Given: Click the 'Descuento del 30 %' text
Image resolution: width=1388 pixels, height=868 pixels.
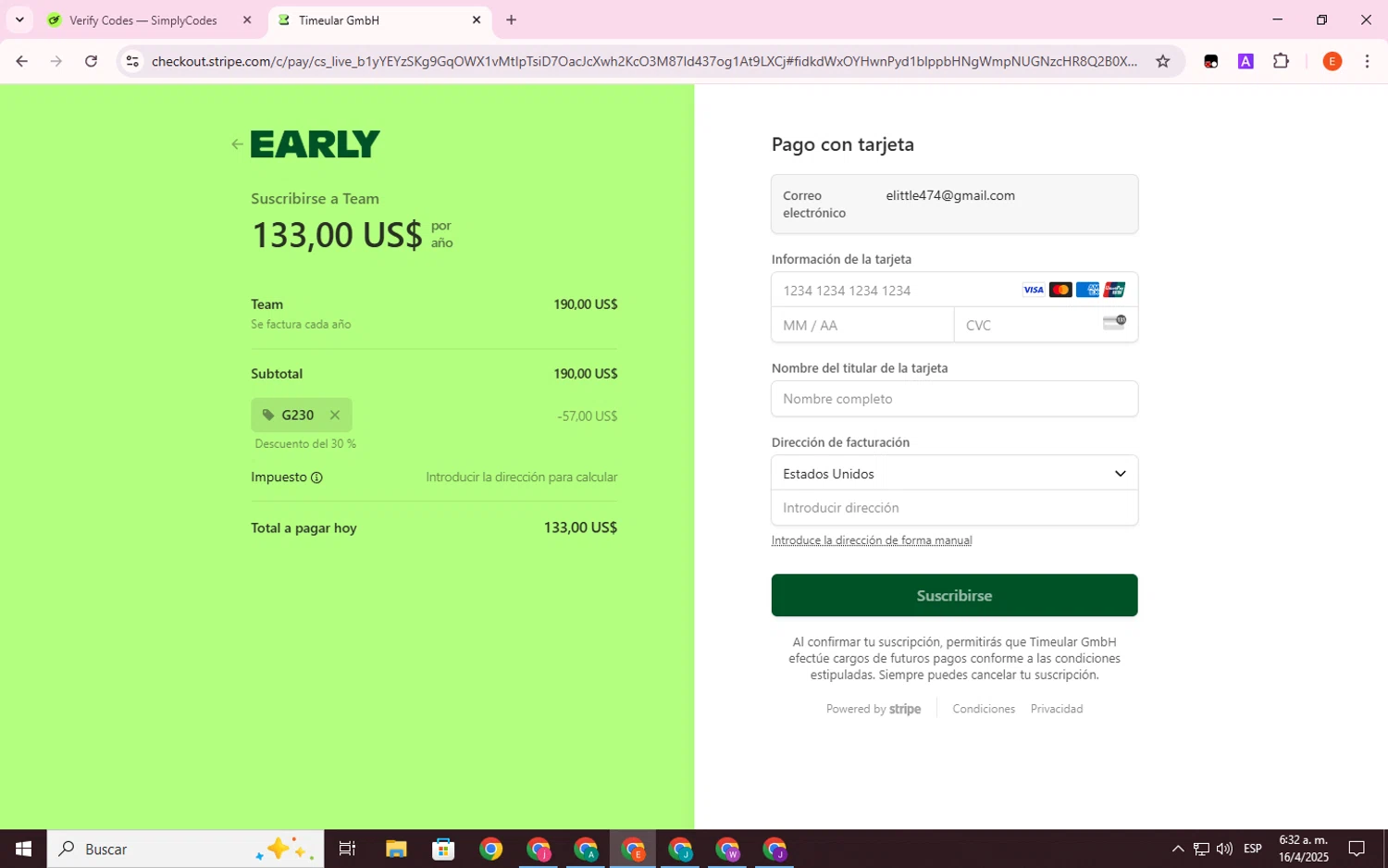Looking at the screenshot, I should click(305, 444).
